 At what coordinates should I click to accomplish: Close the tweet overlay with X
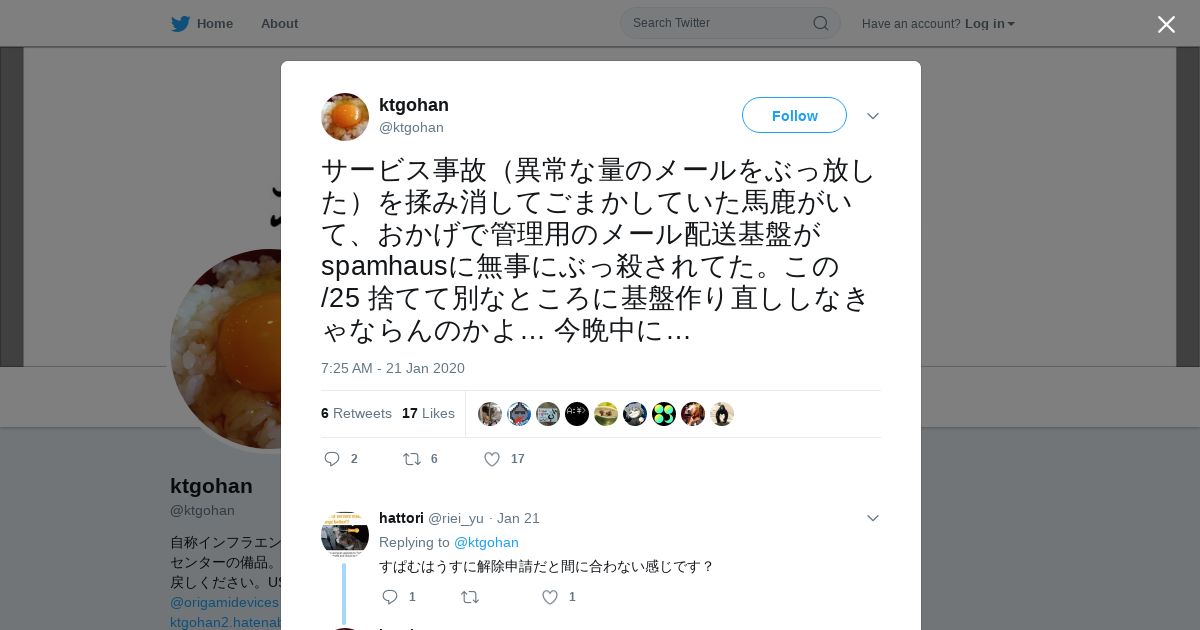[1166, 24]
